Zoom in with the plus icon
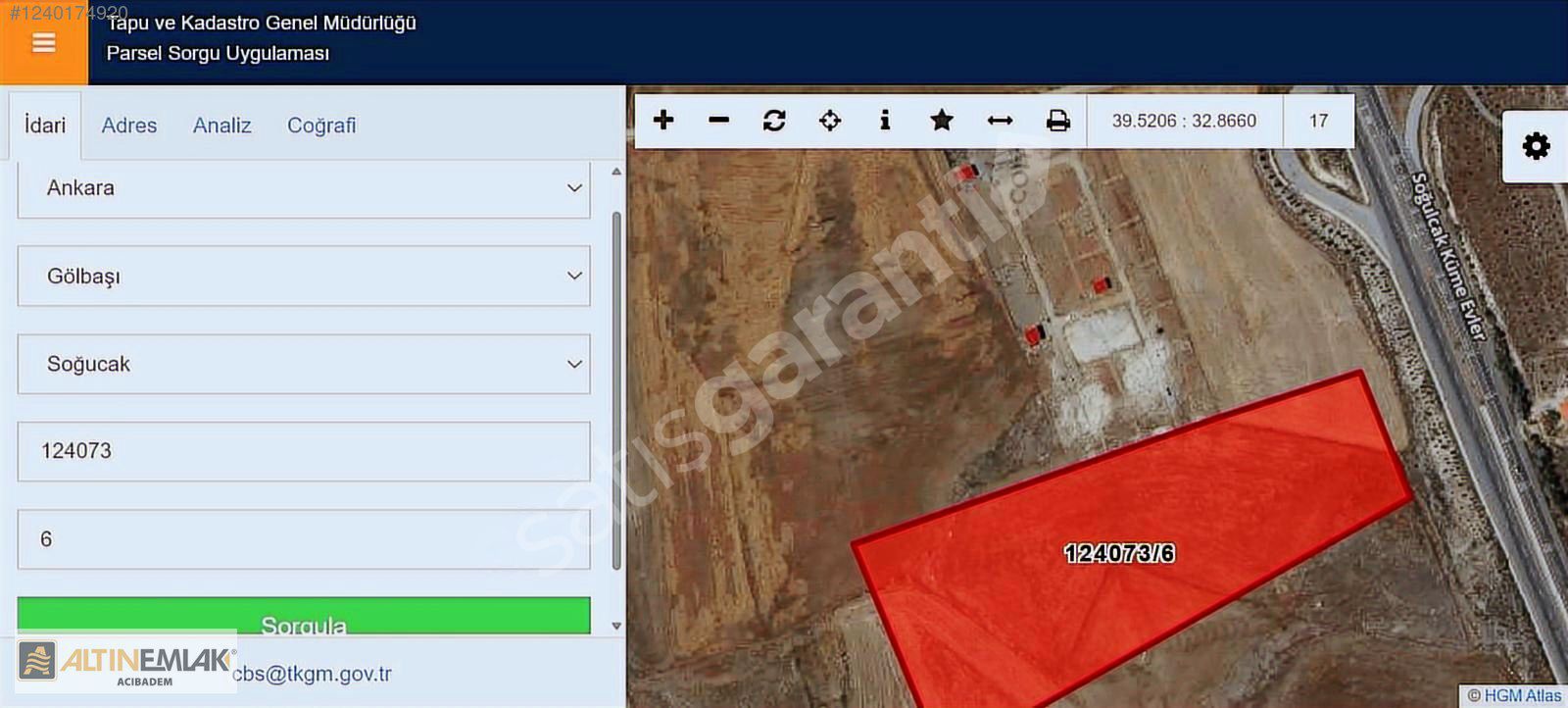This screenshot has width=1568, height=708. pos(663,120)
